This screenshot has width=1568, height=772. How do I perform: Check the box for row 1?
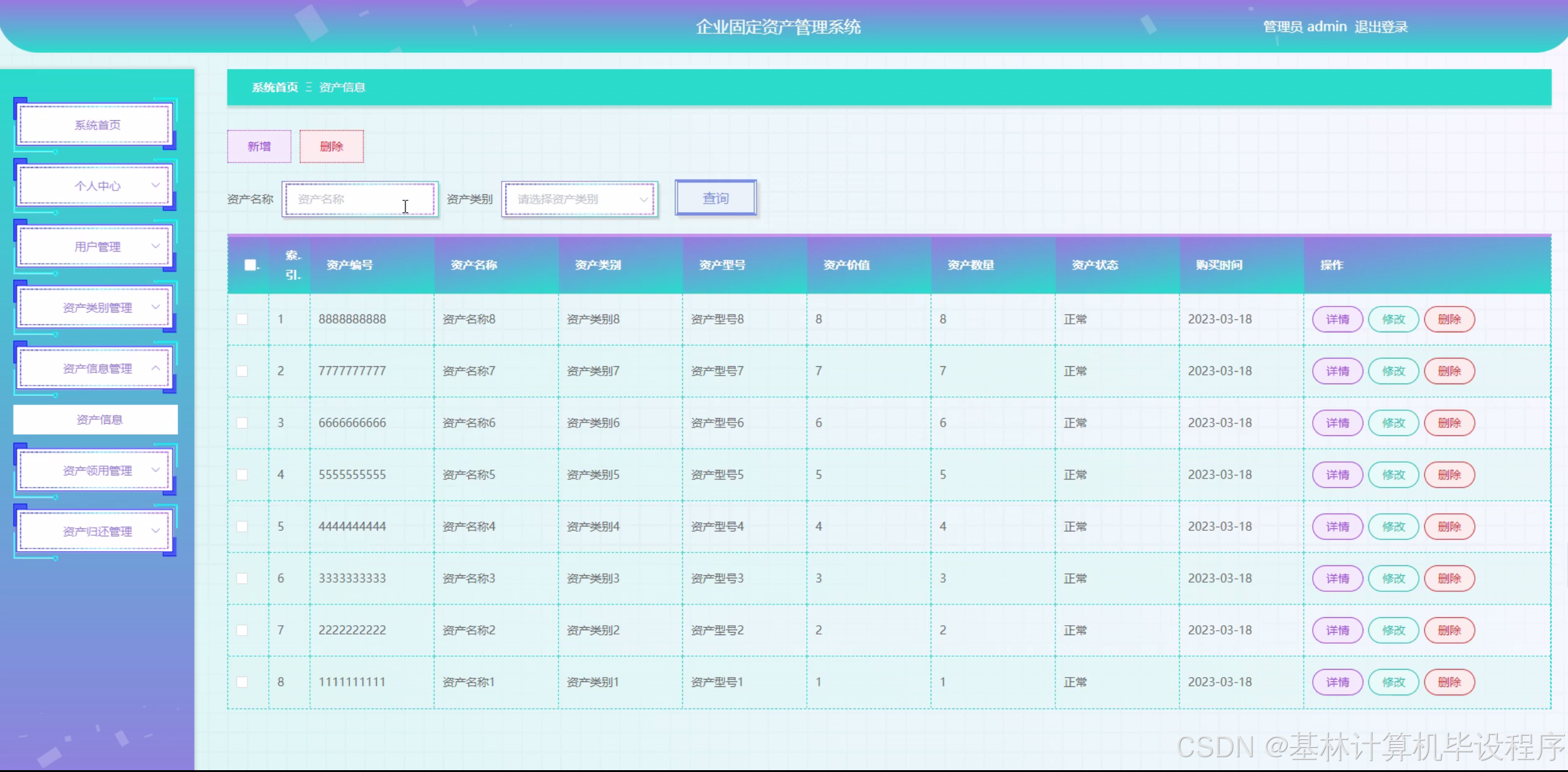tap(242, 319)
